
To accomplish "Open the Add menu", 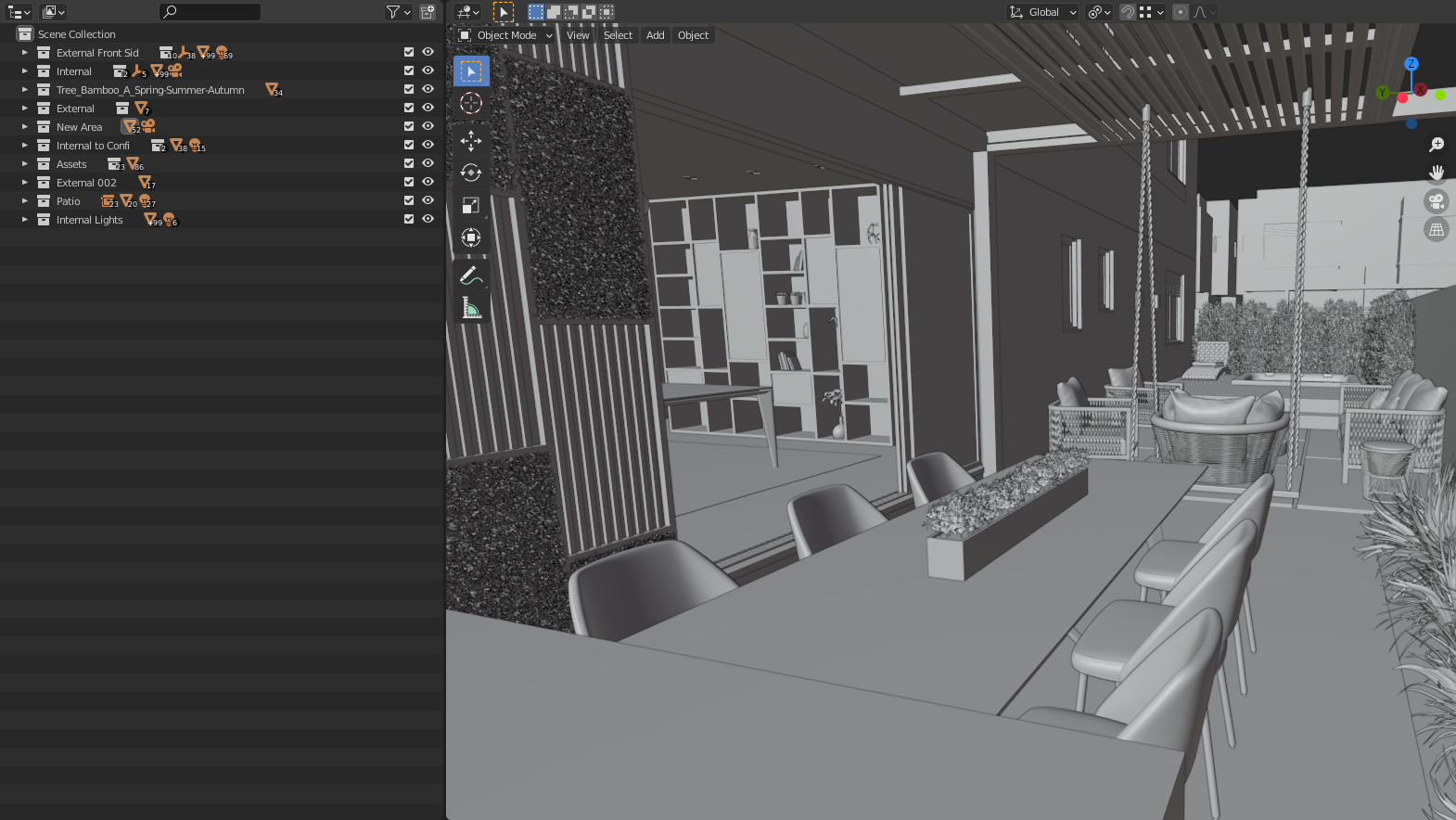I will [656, 35].
